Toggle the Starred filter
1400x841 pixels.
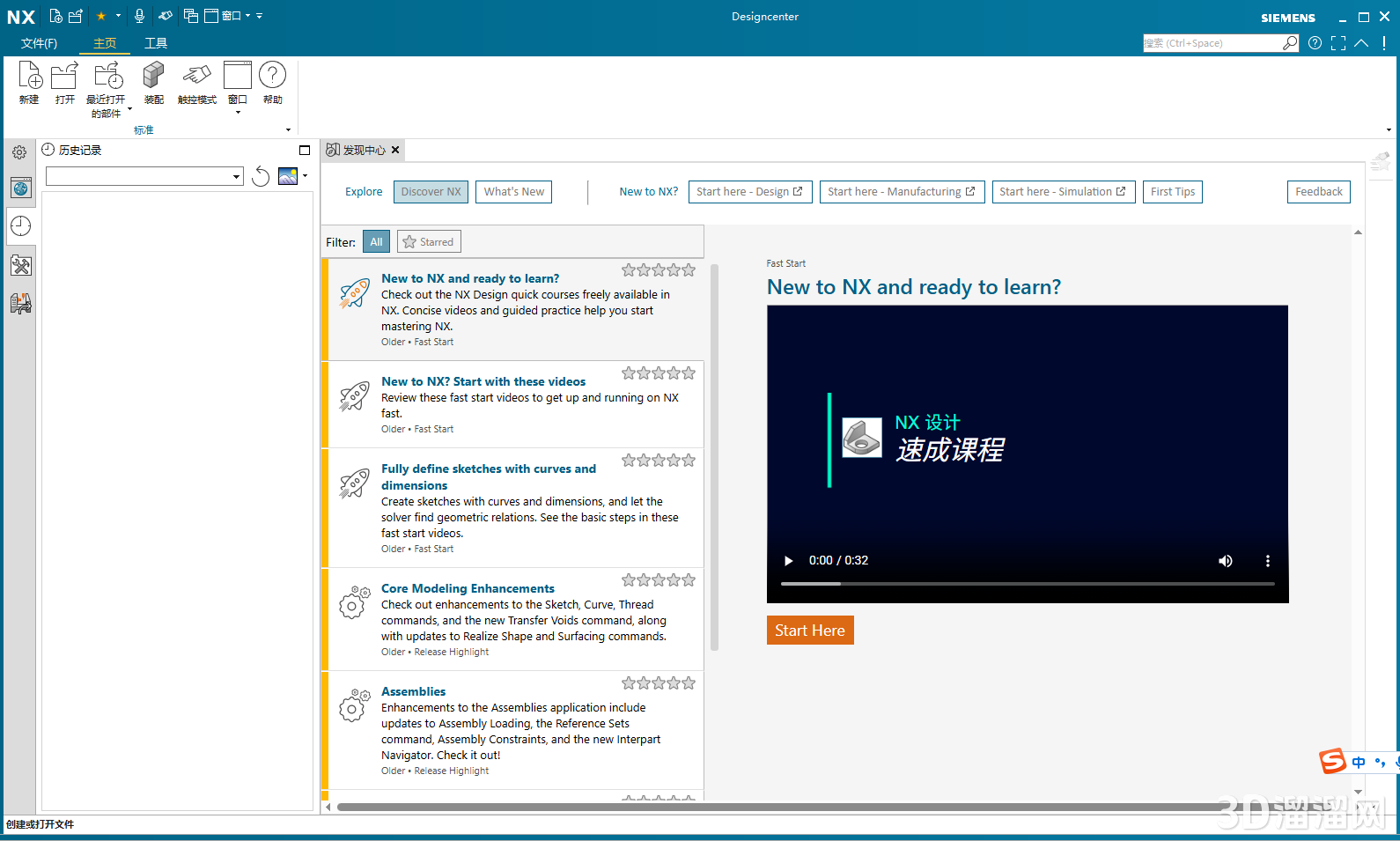pos(429,242)
